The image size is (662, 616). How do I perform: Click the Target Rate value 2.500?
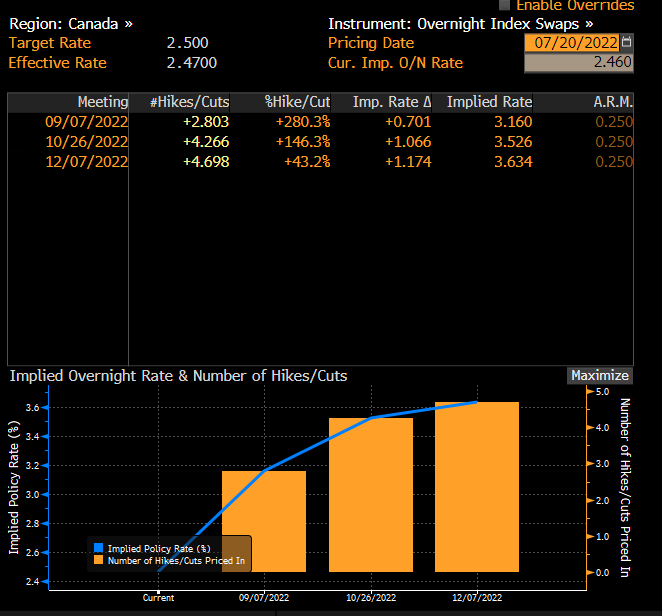[x=187, y=43]
